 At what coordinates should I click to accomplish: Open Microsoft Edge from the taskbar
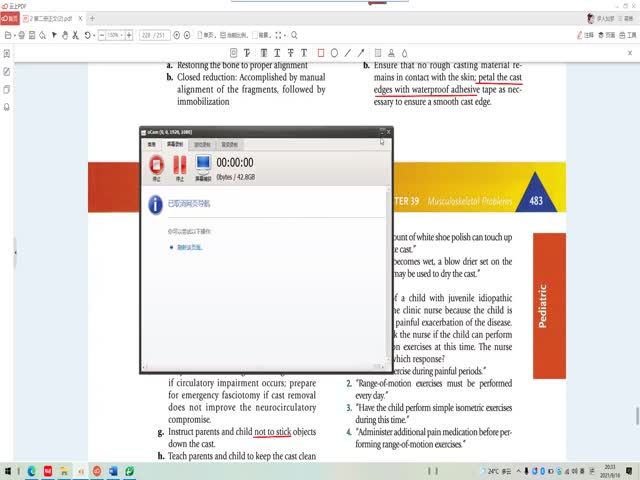pos(31,471)
